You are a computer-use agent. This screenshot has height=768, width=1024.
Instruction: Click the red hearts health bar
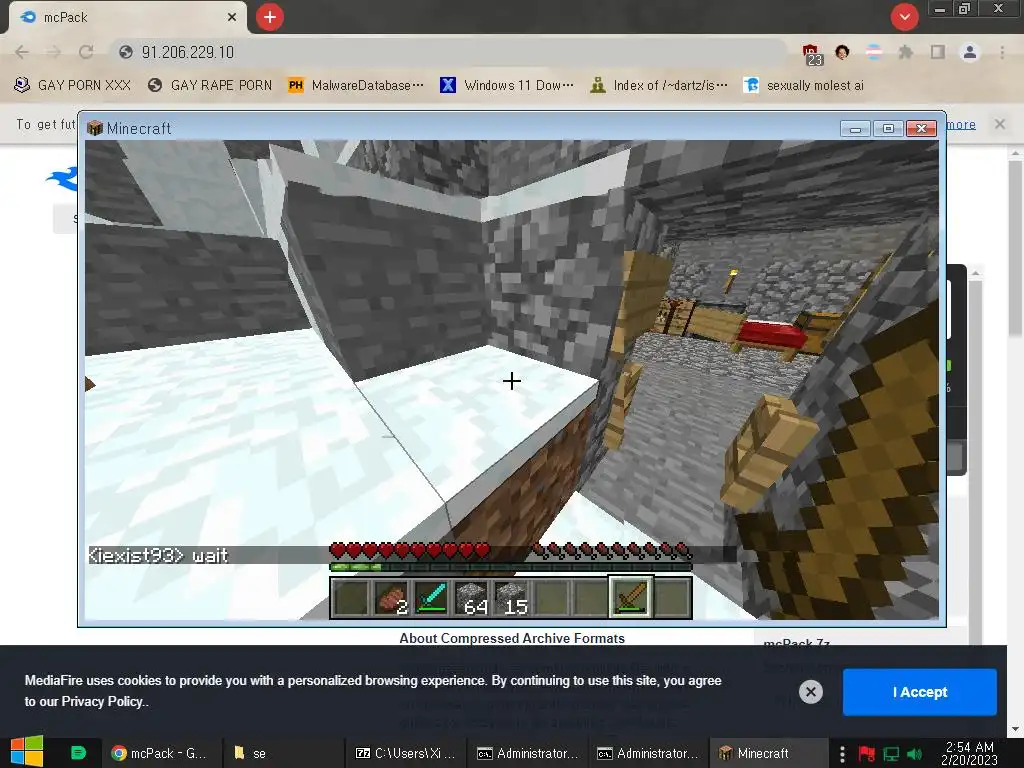pos(409,550)
